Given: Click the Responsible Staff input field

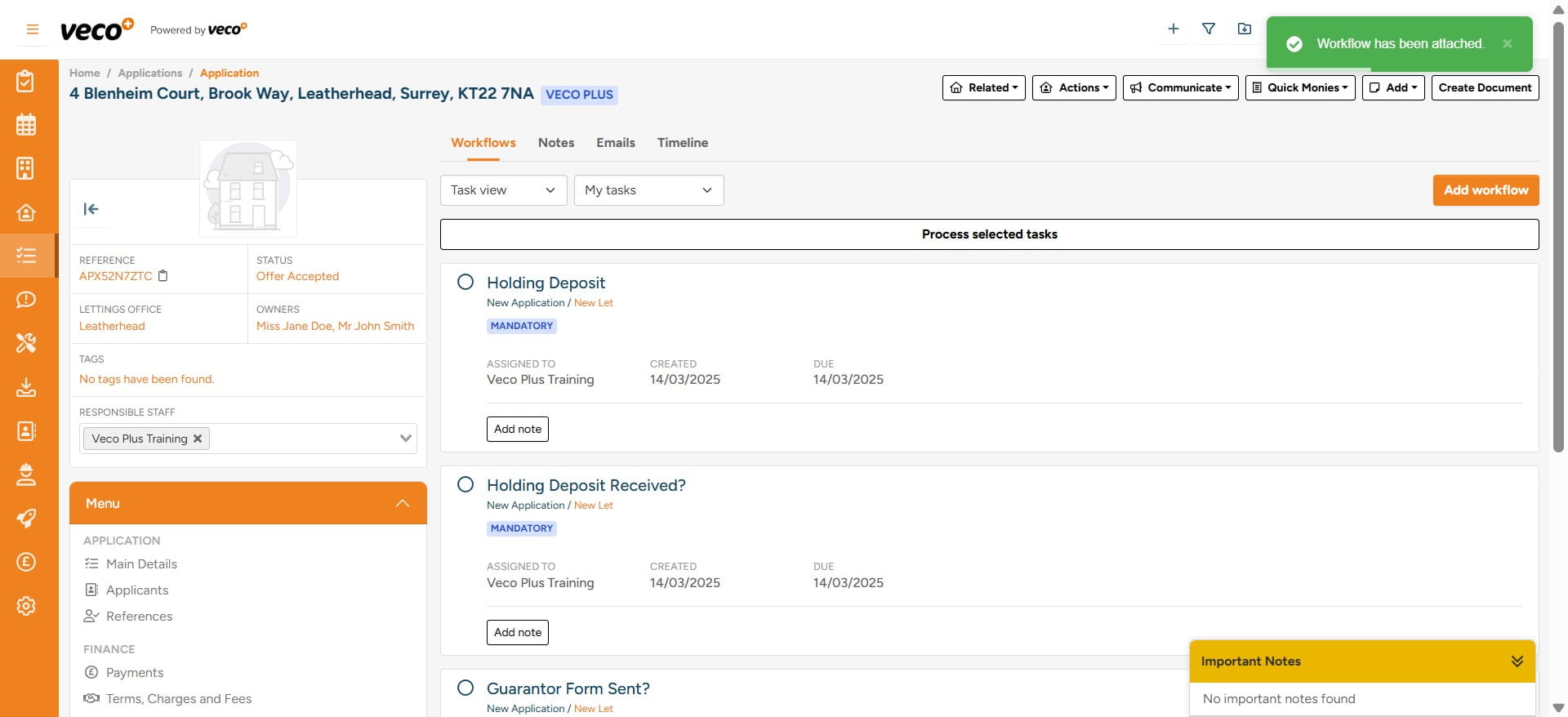Looking at the screenshot, I should click(248, 439).
